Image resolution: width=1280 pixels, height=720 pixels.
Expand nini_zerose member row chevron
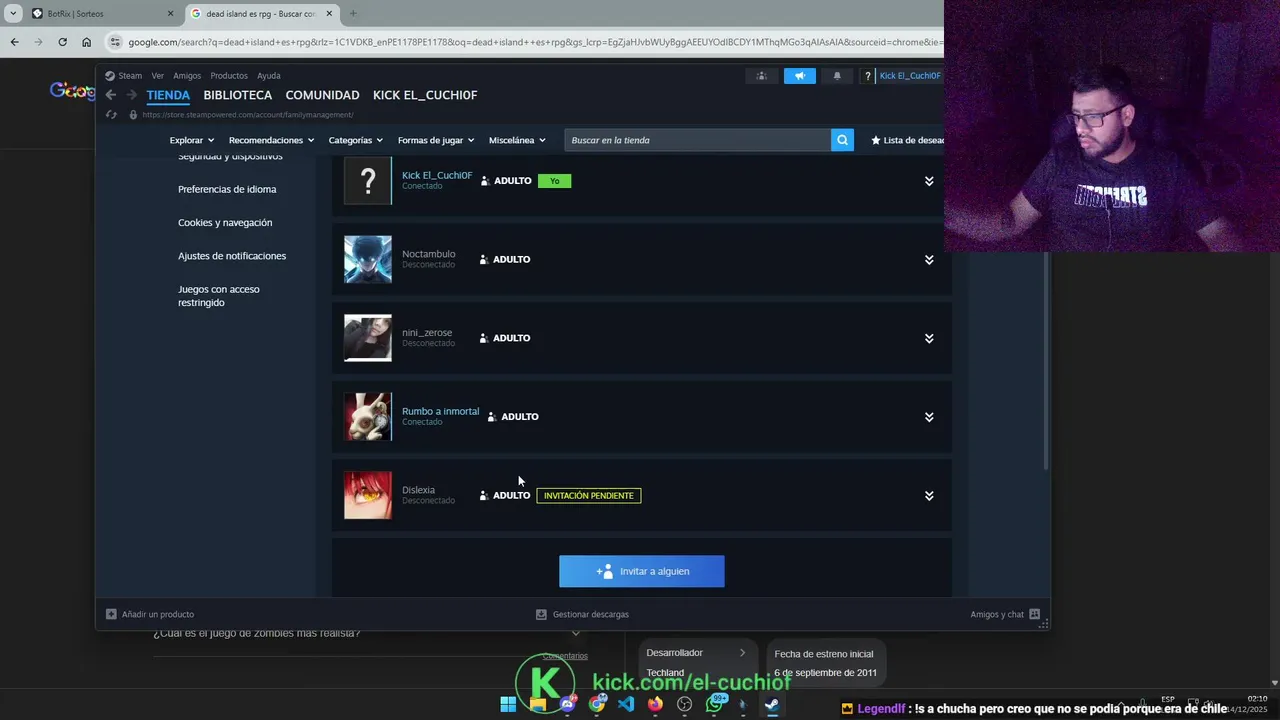(x=929, y=339)
